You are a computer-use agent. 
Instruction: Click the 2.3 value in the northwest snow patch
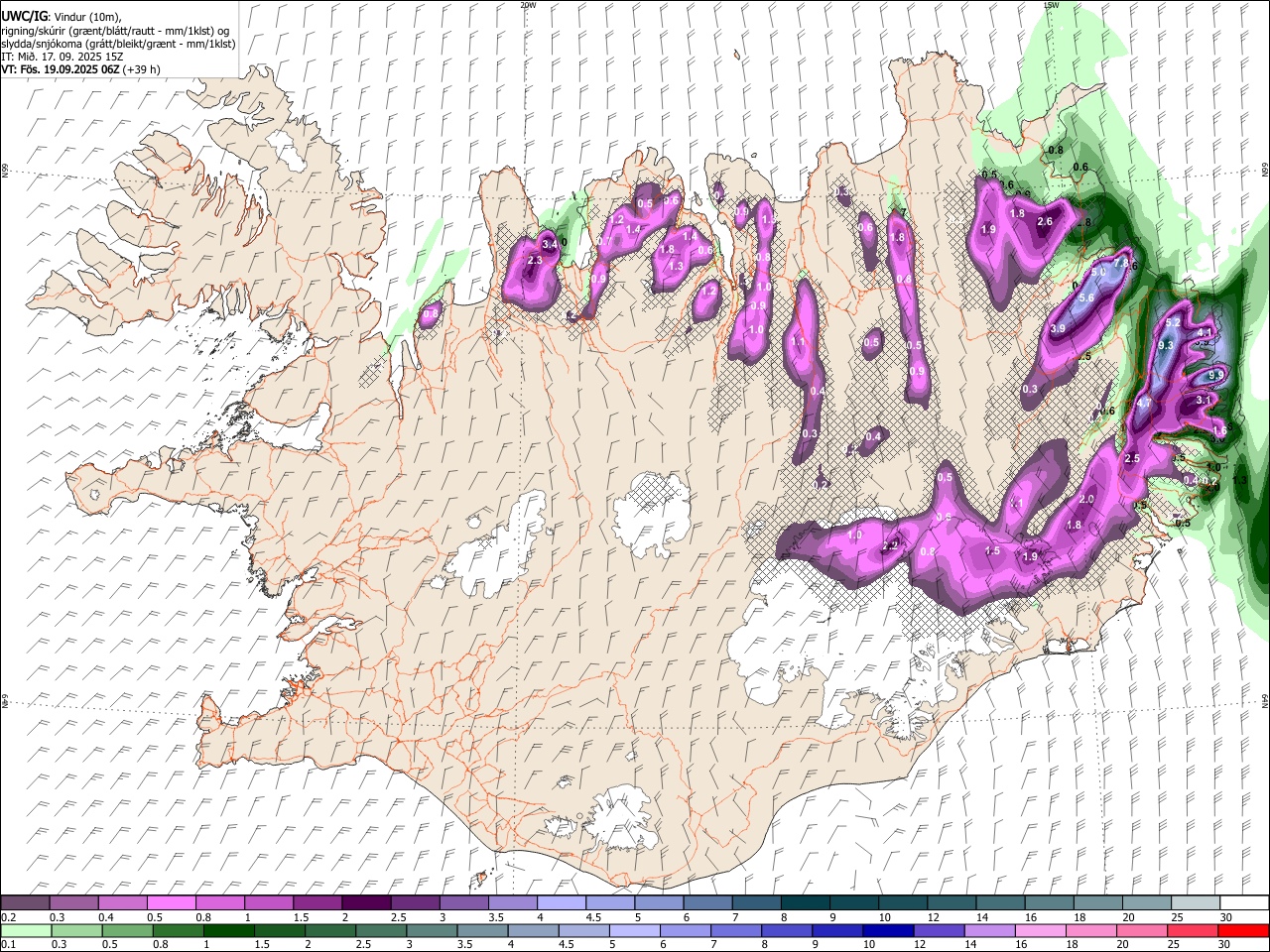click(535, 260)
